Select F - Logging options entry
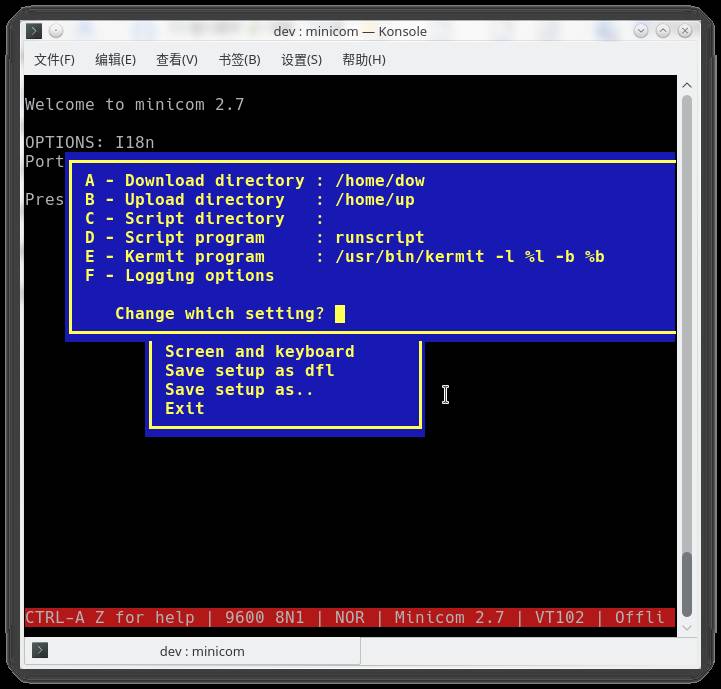The width and height of the screenshot is (721, 689). [180, 276]
